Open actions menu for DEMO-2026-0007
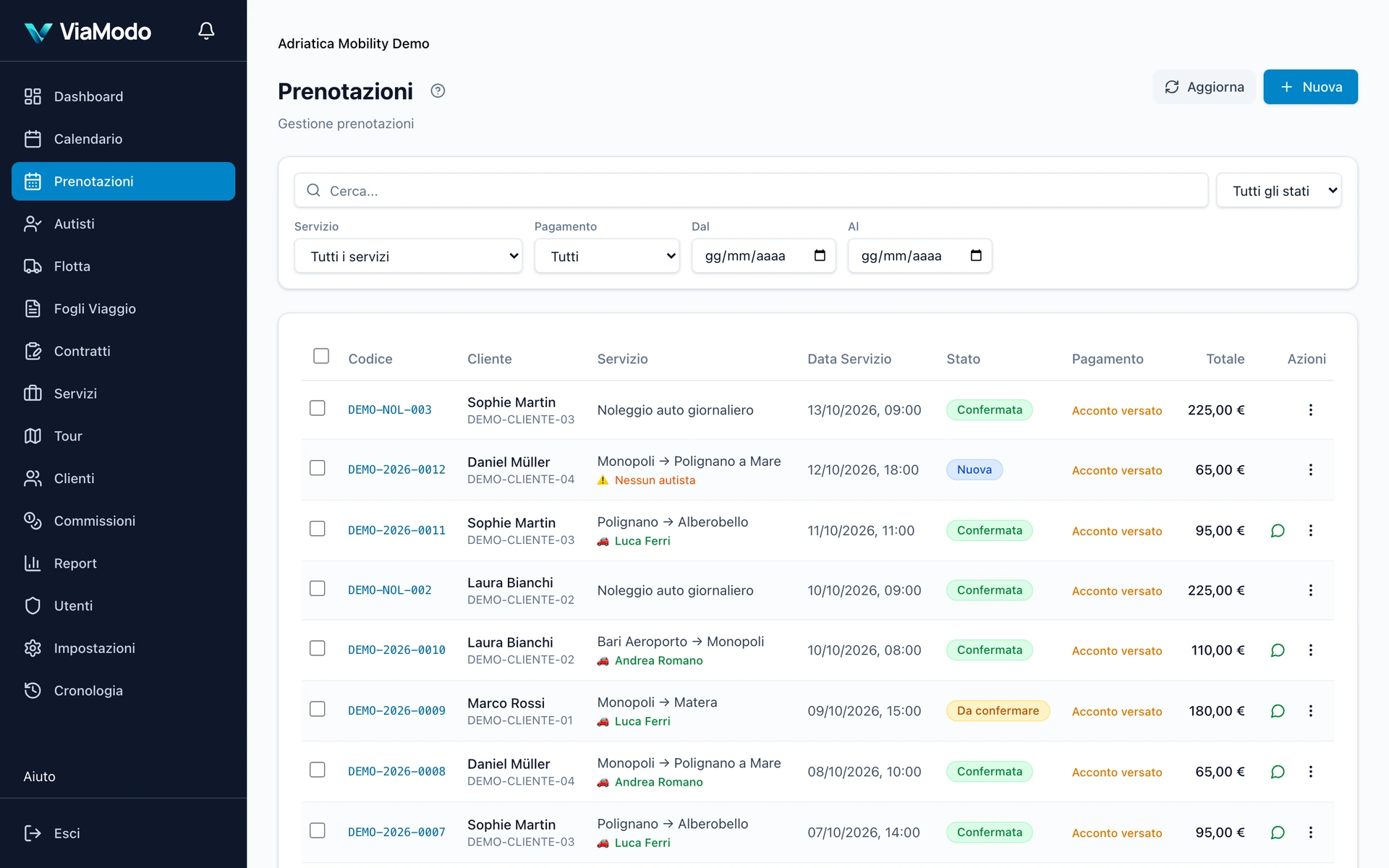Viewport: 1389px width, 868px height. pyautogui.click(x=1310, y=833)
